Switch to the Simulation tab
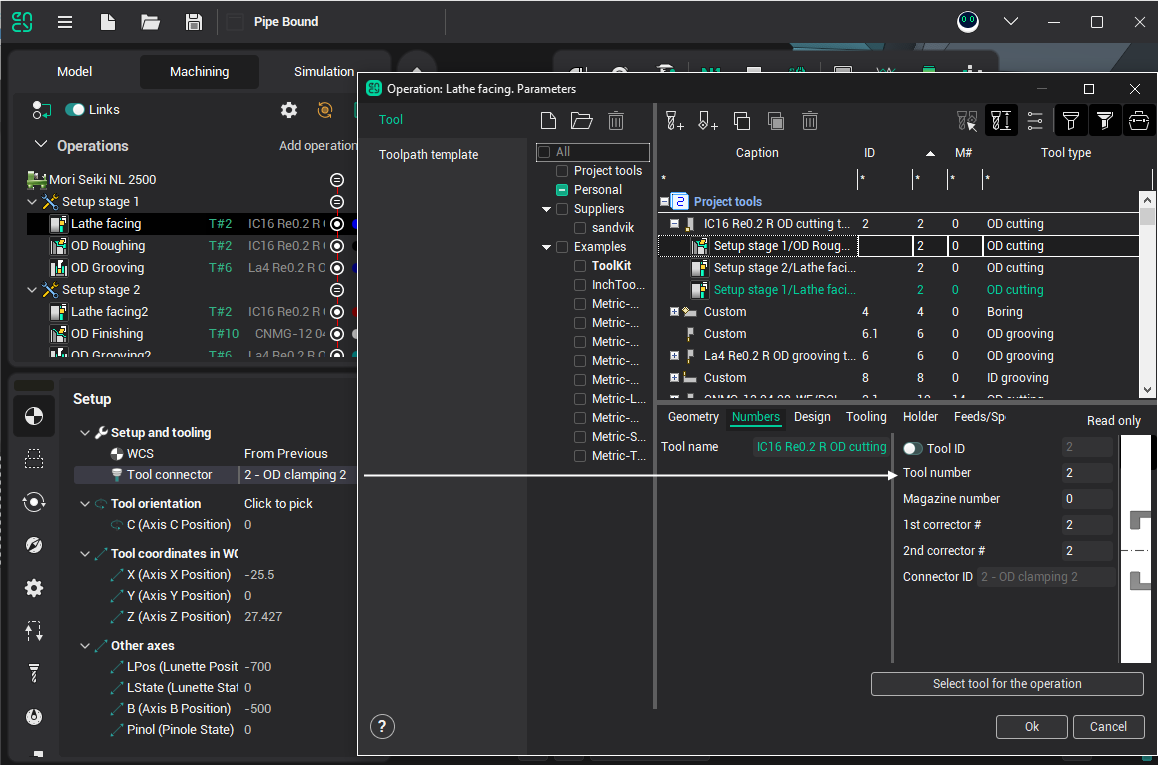Screen dimensions: 1158x765 pyautogui.click(x=323, y=72)
